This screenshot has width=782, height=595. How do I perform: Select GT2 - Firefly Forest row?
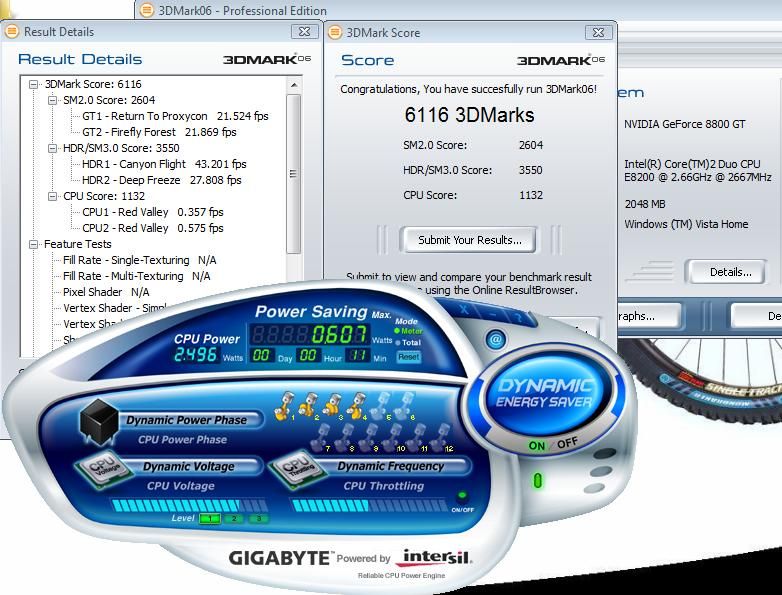tap(159, 132)
